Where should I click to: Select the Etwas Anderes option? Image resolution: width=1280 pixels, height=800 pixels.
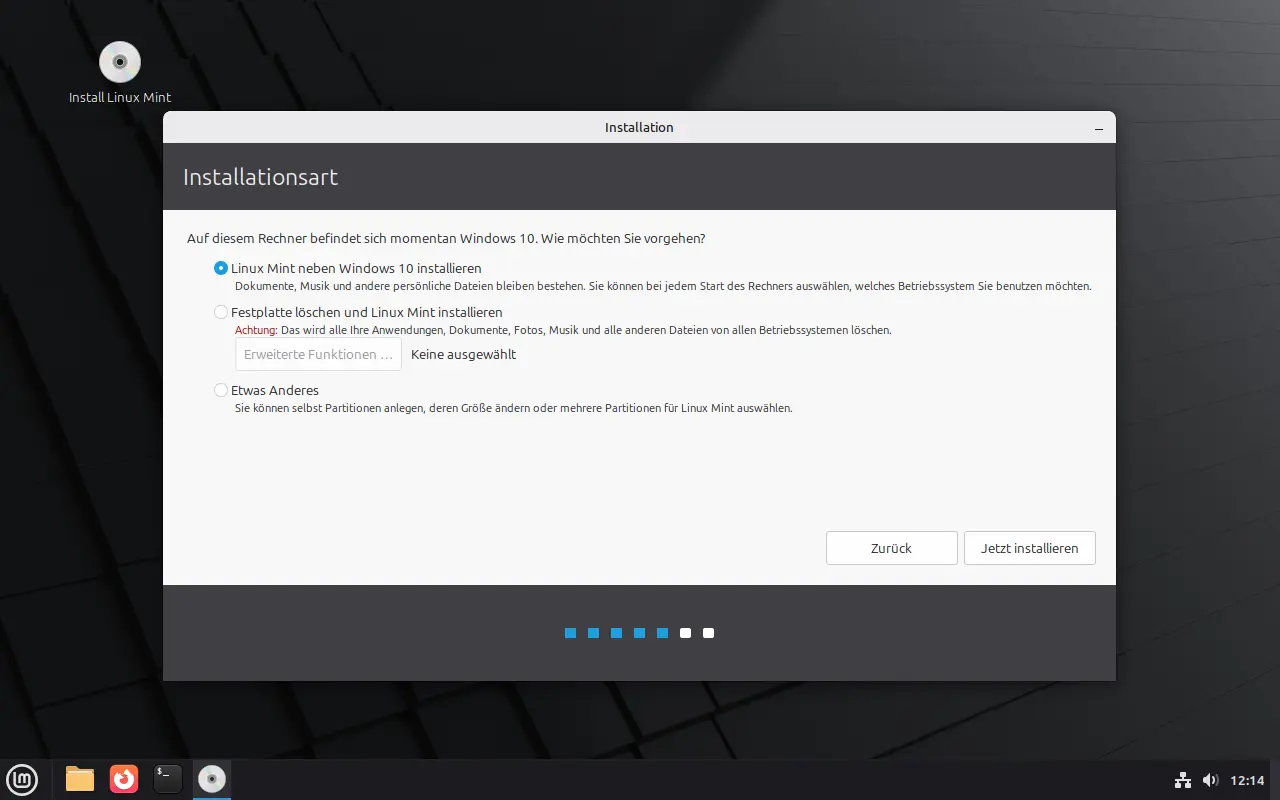[221, 390]
